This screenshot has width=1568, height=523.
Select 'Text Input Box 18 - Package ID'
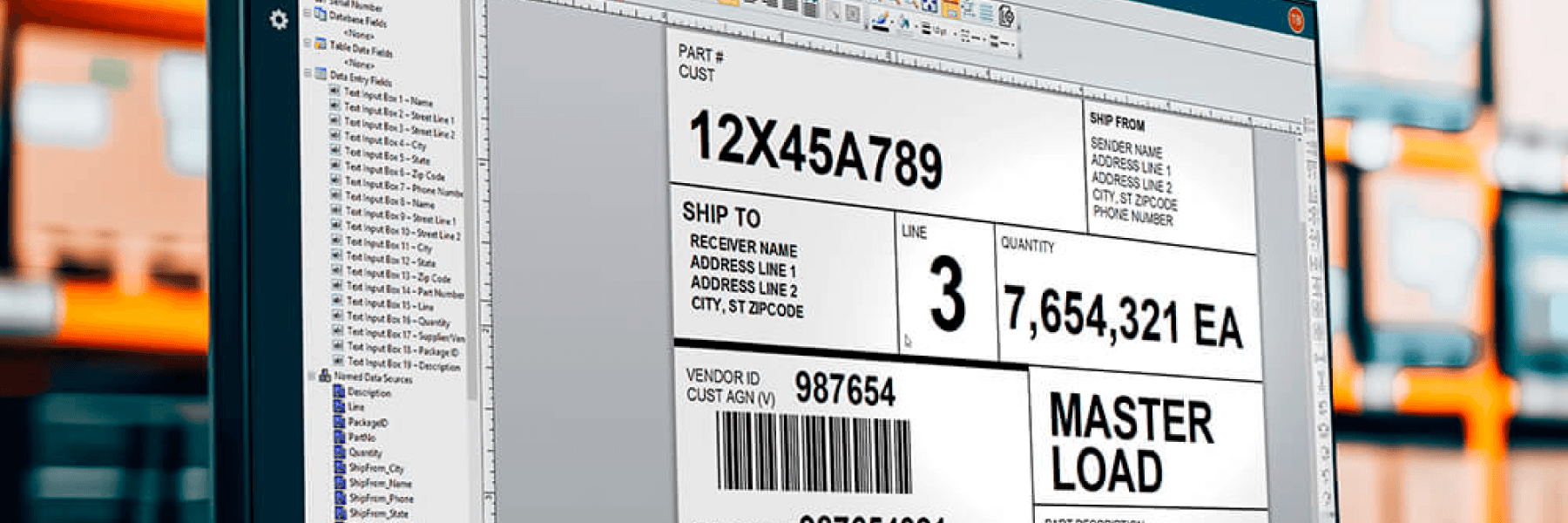coord(402,349)
